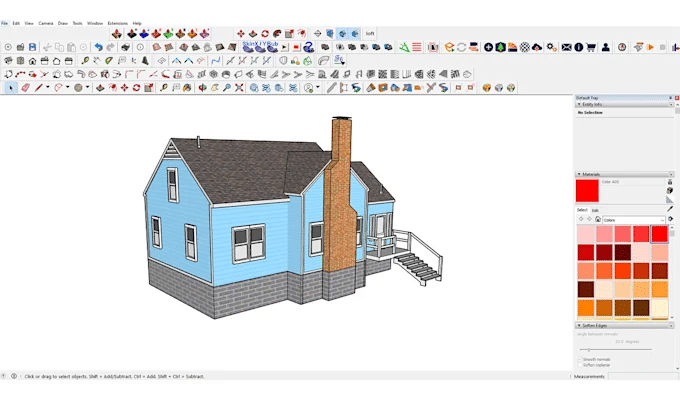Switch to the Edit tab in Materials

[595, 210]
